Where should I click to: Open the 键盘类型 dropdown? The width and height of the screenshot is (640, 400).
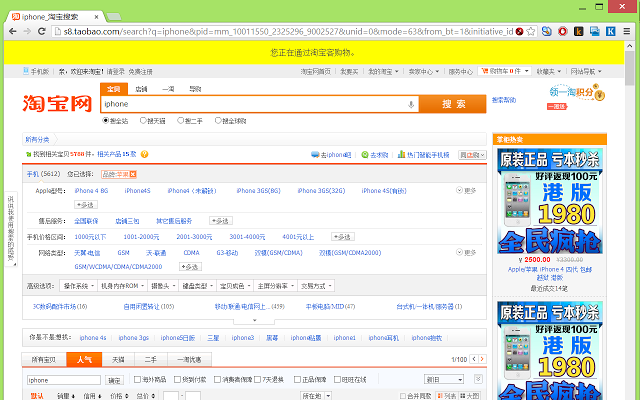tap(198, 286)
